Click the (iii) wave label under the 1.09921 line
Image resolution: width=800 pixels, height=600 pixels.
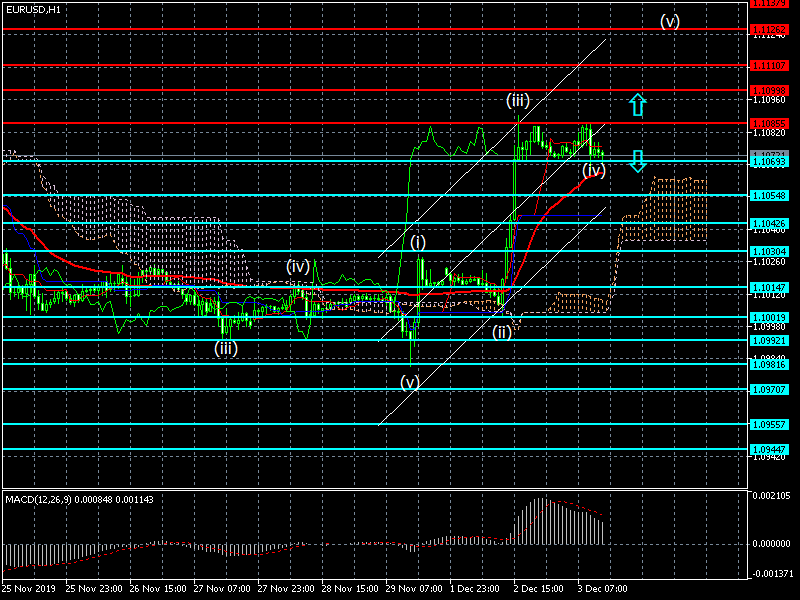point(226,348)
